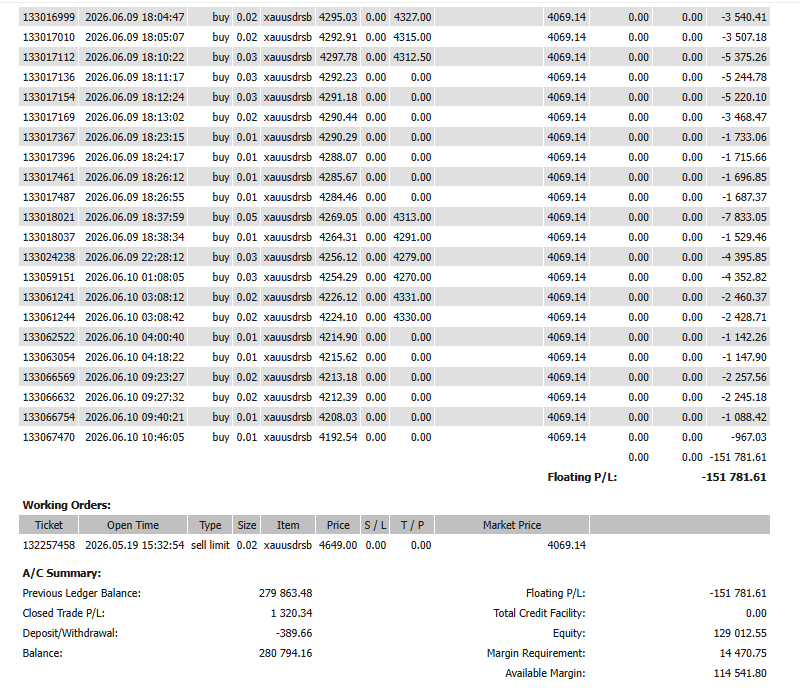Click the Type column header
Image resolution: width=800 pixels, height=688 pixels.
(210, 525)
